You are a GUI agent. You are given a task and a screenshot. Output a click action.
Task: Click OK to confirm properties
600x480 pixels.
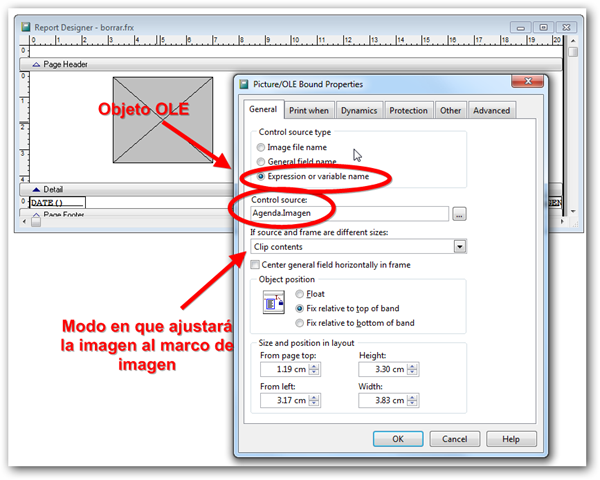(398, 439)
